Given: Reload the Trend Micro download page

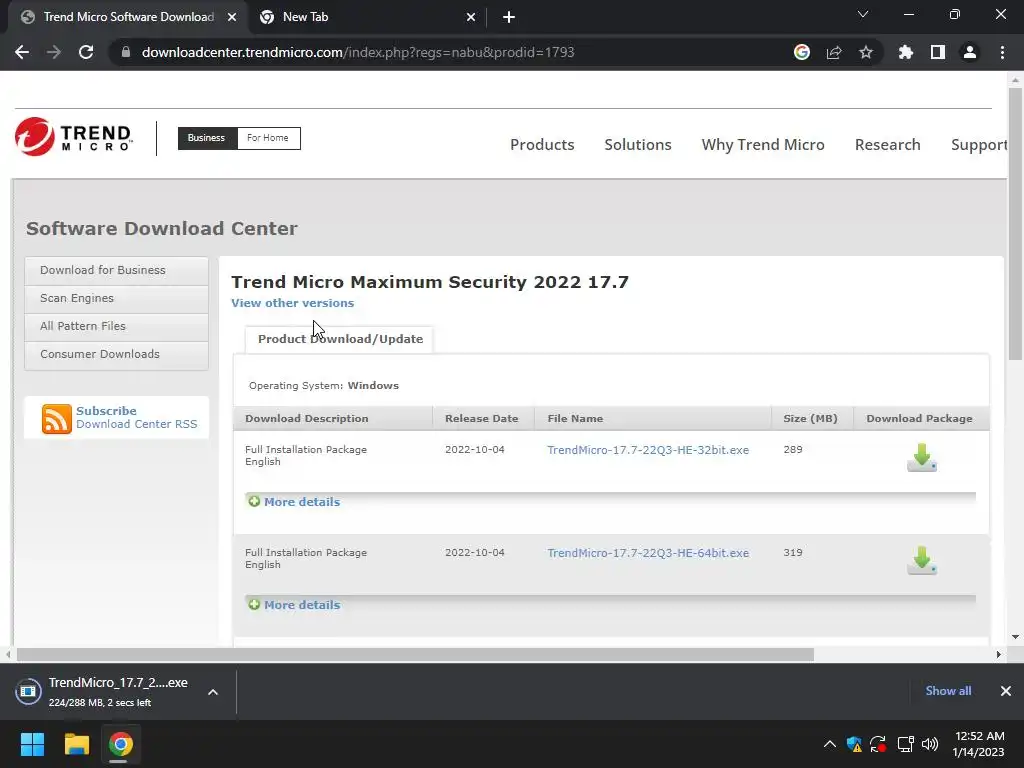Looking at the screenshot, I should click(x=86, y=52).
